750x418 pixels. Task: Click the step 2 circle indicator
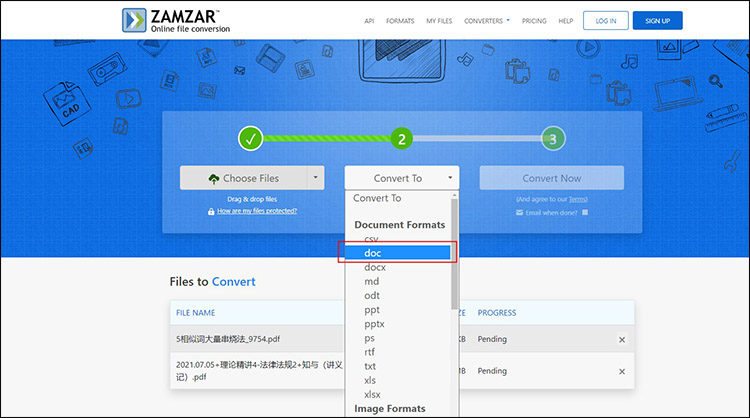click(402, 139)
